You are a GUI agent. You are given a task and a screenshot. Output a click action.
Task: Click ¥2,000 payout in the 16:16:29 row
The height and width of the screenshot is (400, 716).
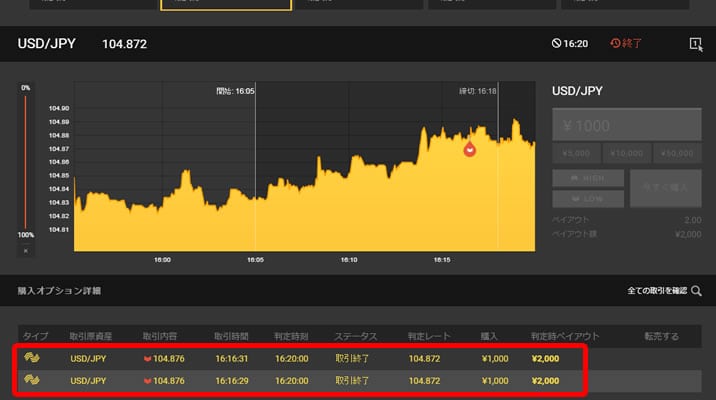pyautogui.click(x=545, y=381)
